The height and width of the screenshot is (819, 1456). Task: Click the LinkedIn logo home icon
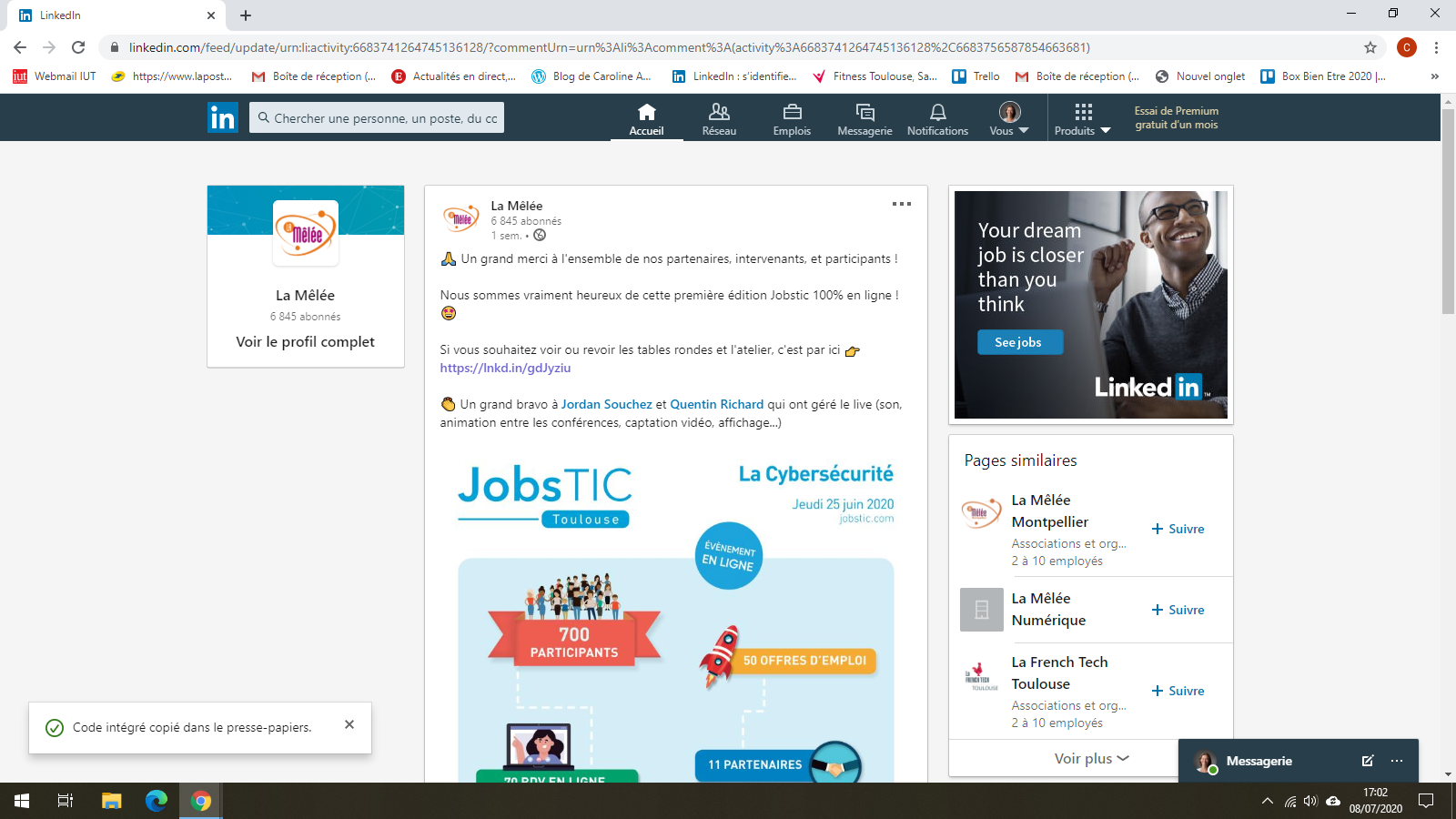[222, 117]
